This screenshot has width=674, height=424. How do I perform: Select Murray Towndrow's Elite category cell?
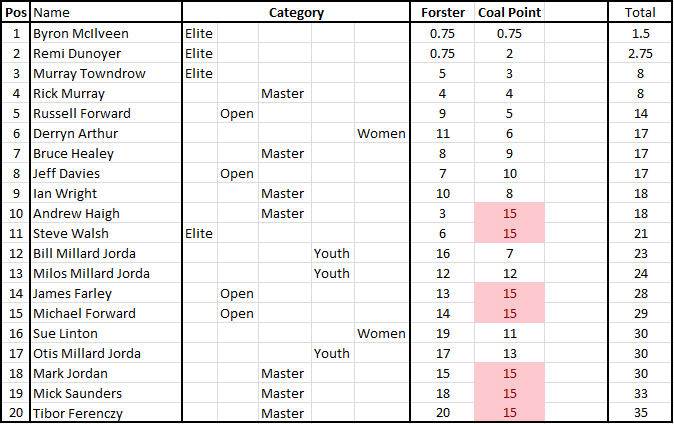tap(200, 73)
